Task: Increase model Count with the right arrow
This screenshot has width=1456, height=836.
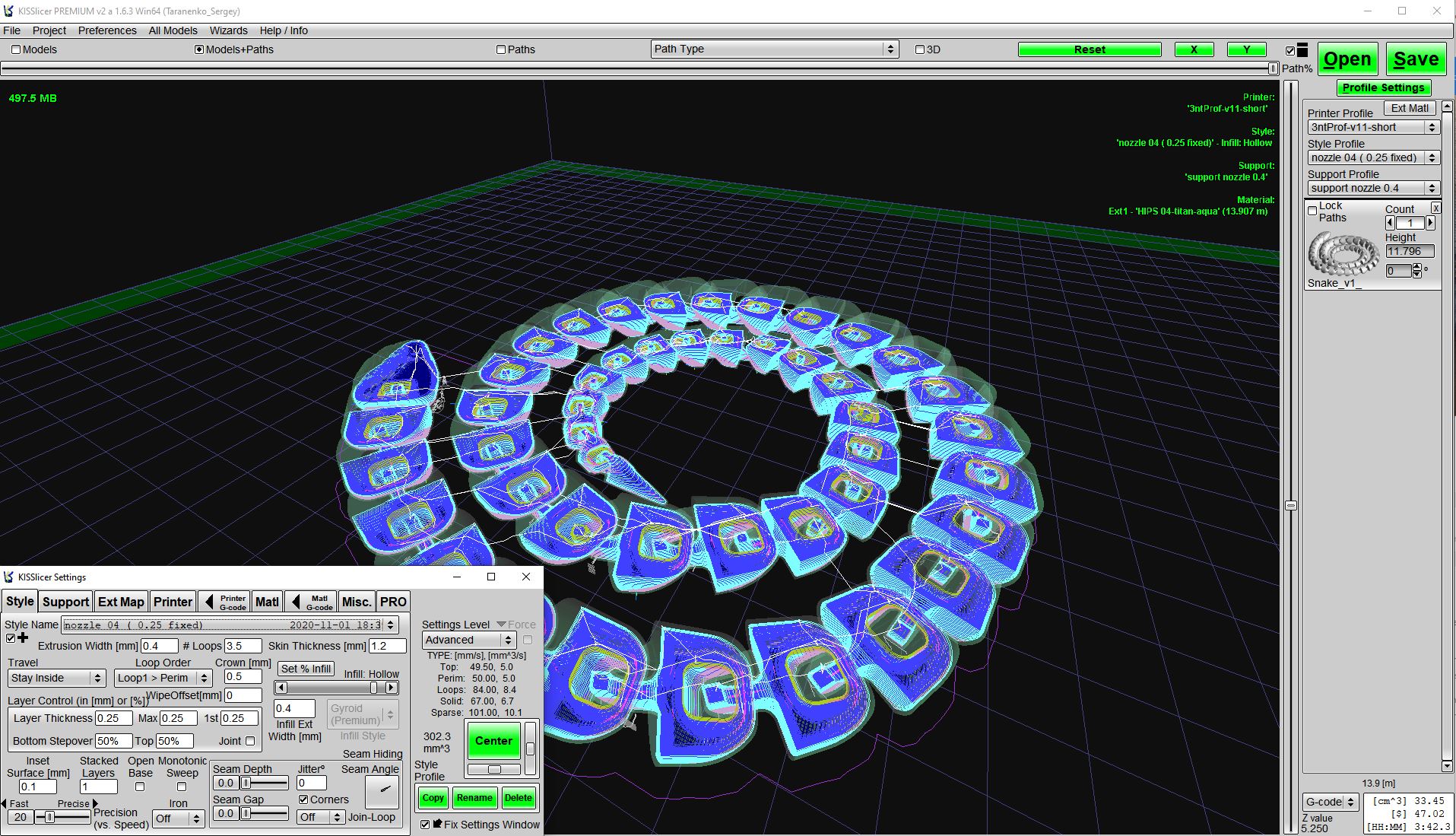Action: [x=1430, y=223]
